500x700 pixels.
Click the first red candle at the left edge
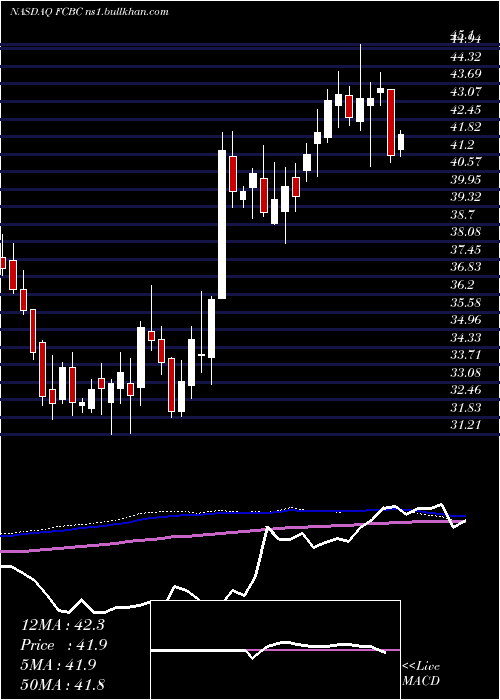[x=3, y=262]
